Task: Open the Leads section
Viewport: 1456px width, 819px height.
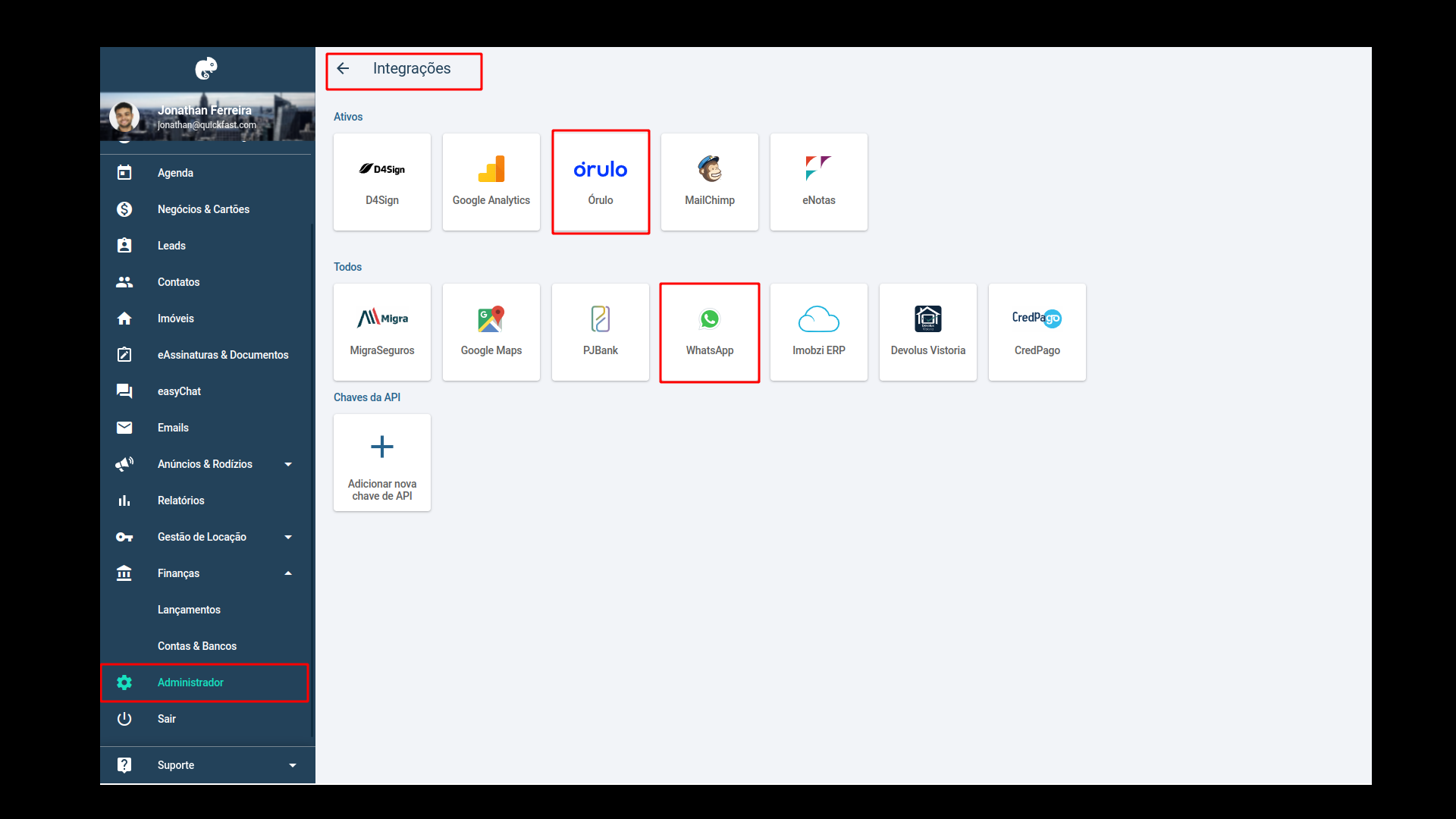Action: (171, 246)
